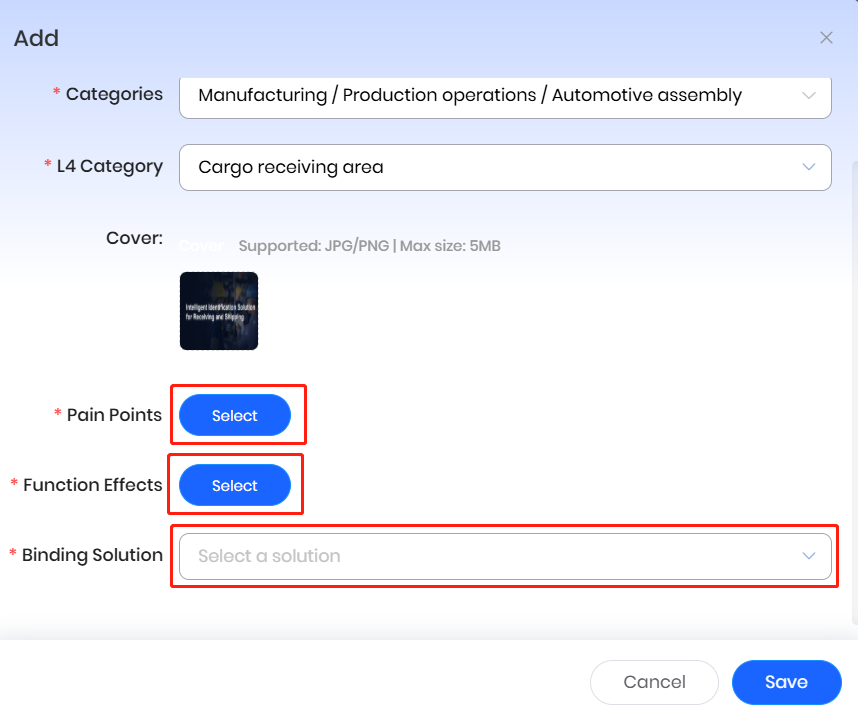Save the new entry
The width and height of the screenshot is (858, 720).
point(786,682)
